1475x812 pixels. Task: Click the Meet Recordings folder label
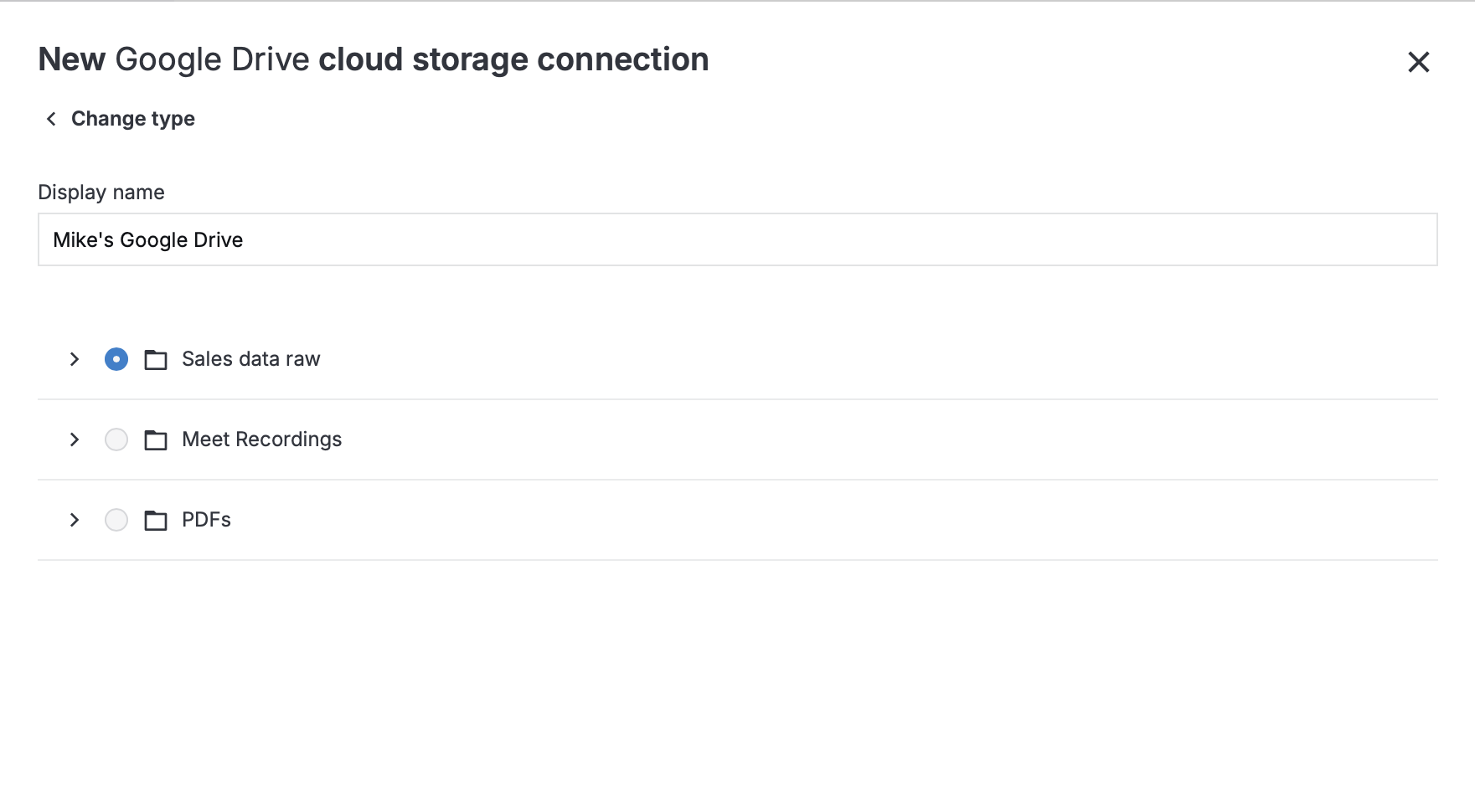click(x=262, y=439)
